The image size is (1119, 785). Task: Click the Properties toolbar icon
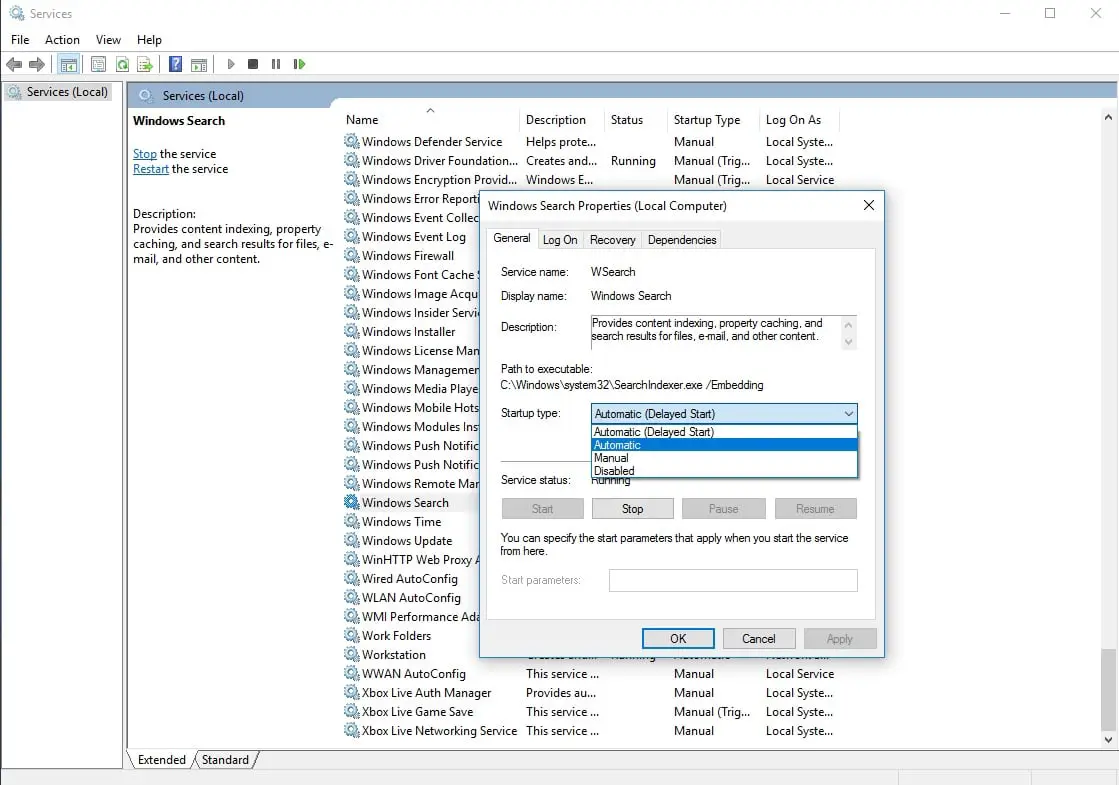(98, 64)
